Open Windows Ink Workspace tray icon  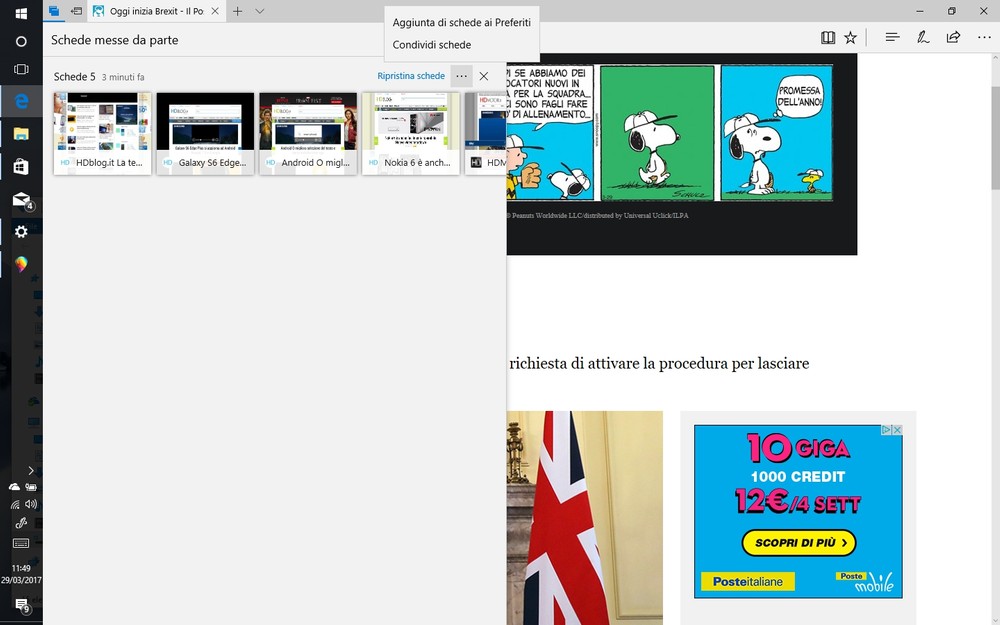pyautogui.click(x=21, y=524)
